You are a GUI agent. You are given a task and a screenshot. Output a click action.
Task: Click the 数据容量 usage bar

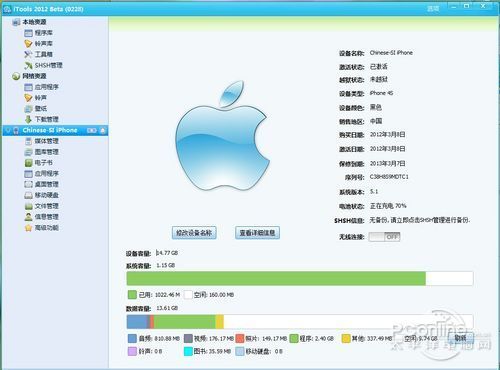coord(300,322)
